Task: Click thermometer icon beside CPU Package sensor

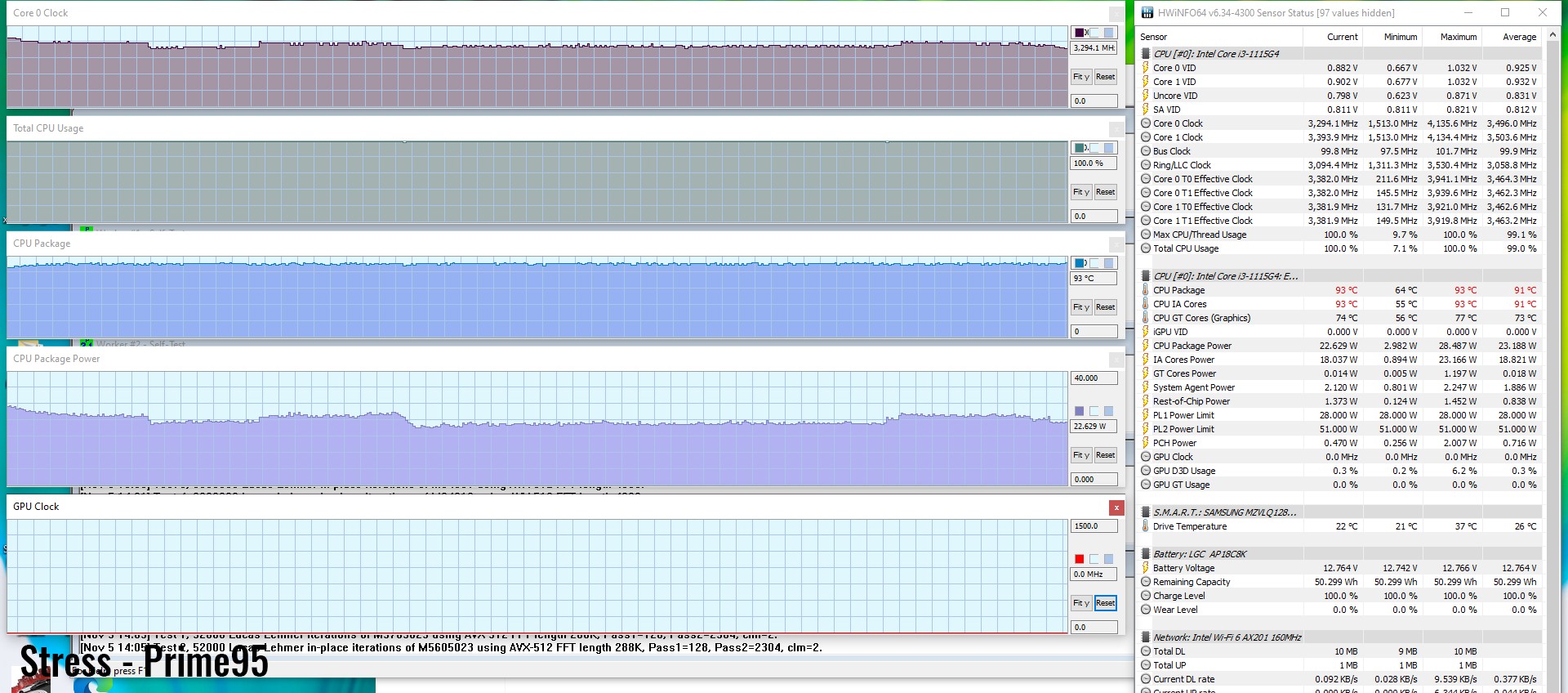Action: pos(1145,290)
